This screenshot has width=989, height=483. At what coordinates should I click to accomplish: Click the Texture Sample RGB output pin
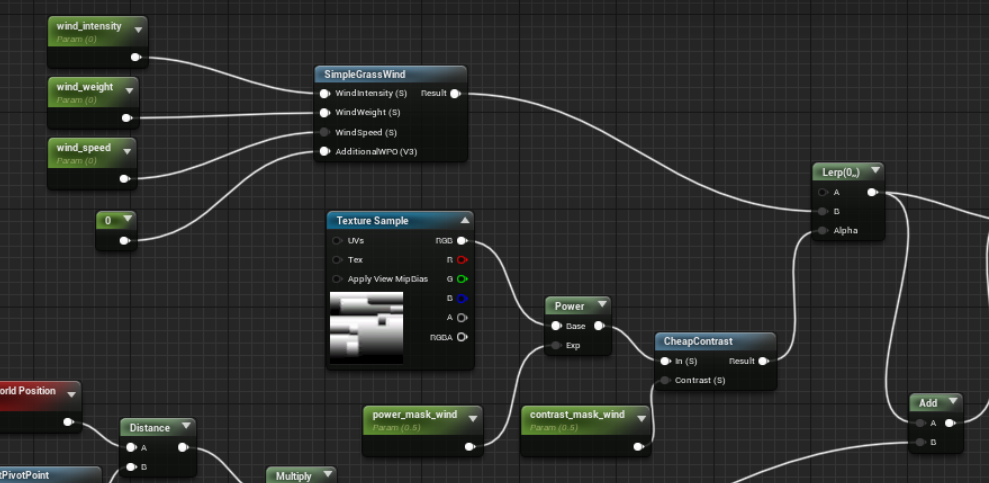point(462,240)
